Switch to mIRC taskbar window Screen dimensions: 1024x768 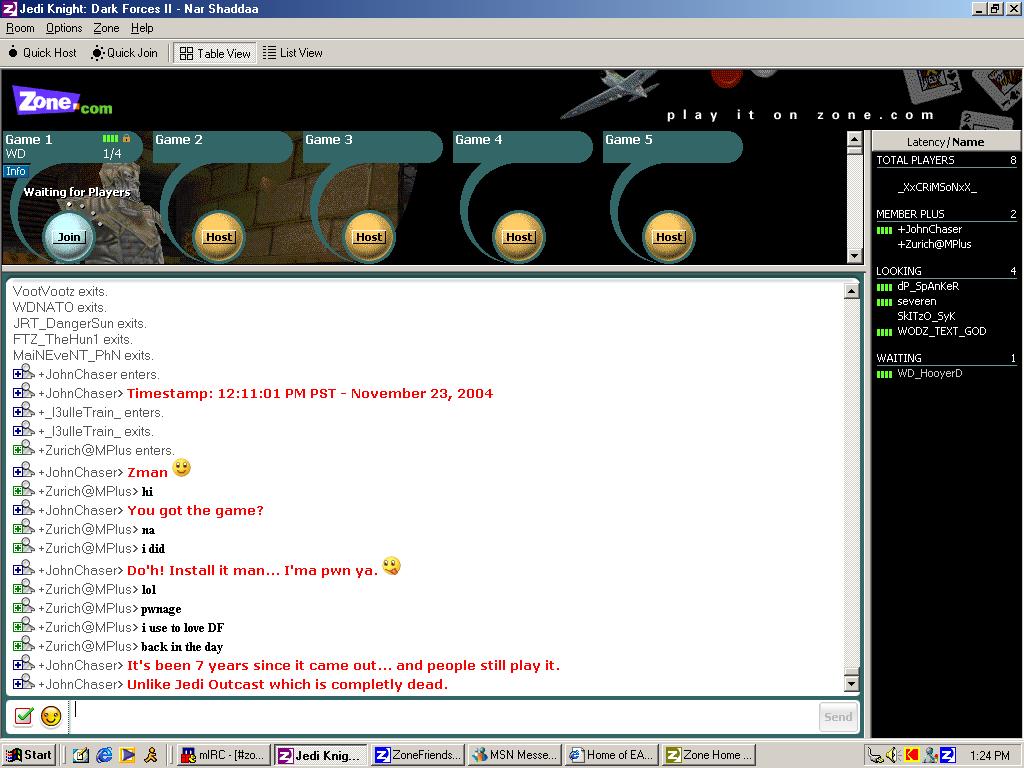pos(222,755)
